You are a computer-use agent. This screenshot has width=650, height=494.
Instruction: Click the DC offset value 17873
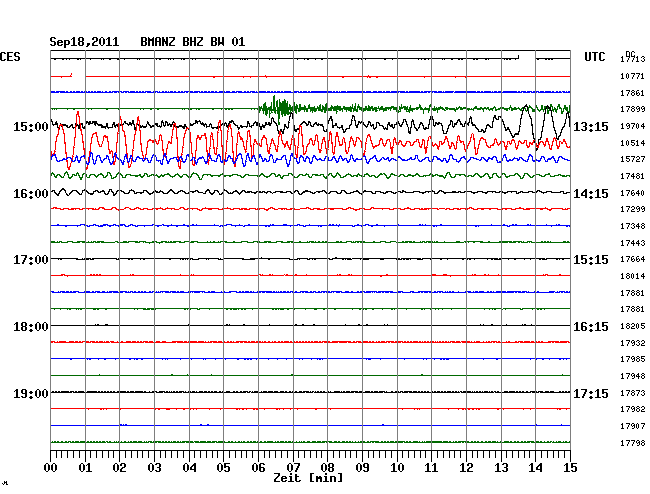633,393
